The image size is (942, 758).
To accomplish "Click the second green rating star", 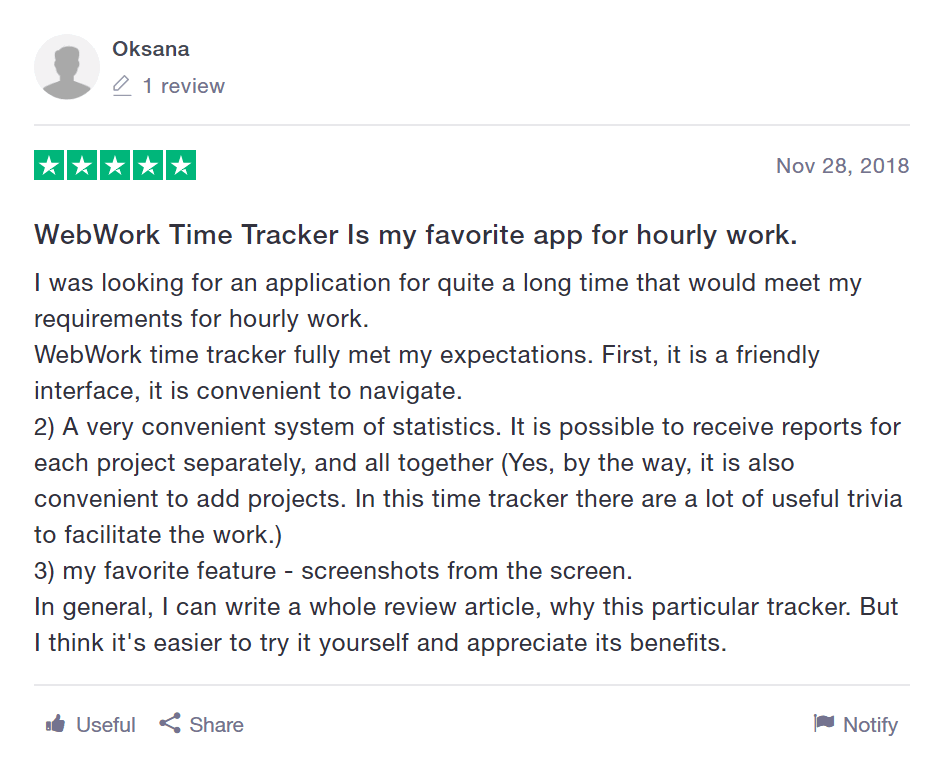I will click(x=82, y=165).
